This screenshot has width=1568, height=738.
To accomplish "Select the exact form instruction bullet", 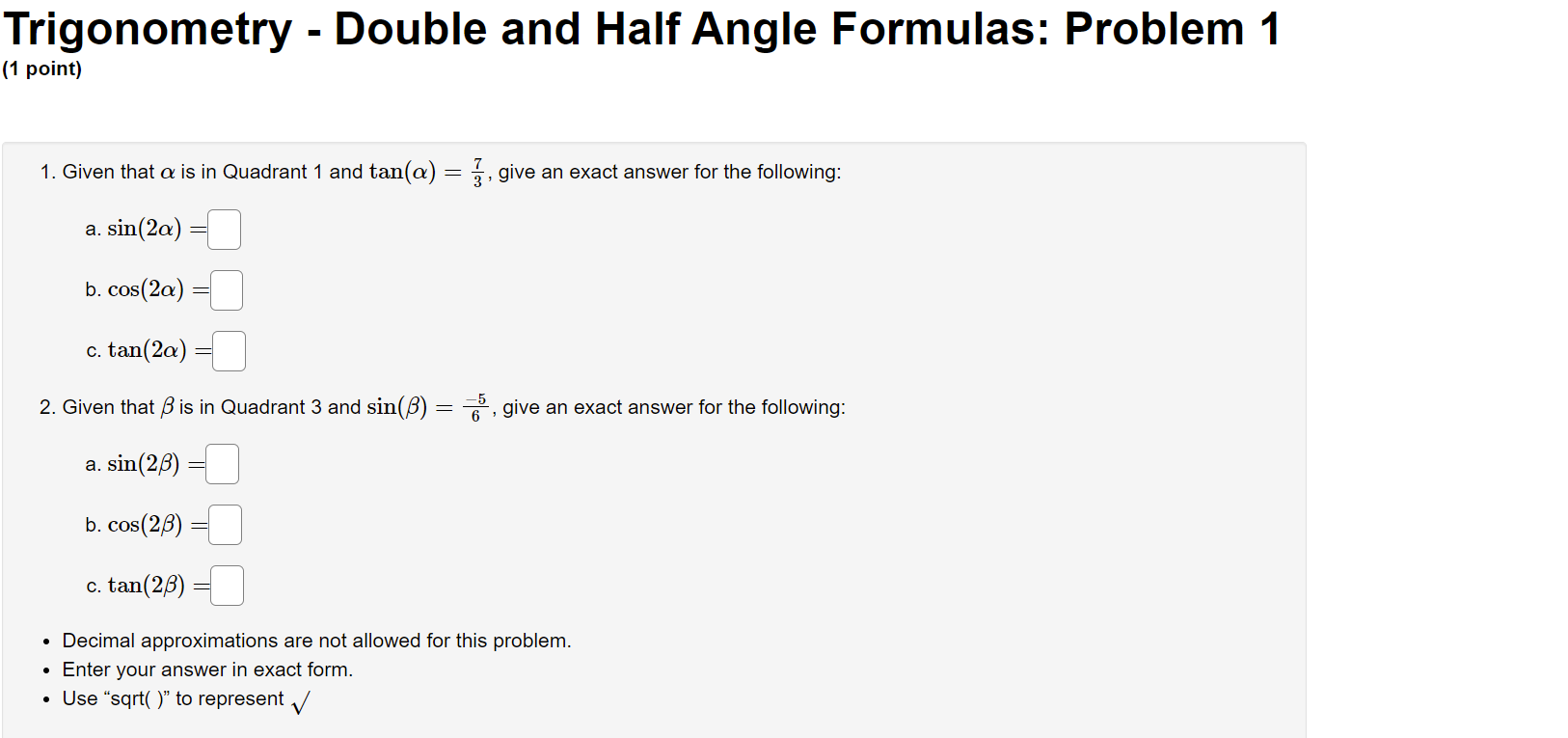I will click(x=207, y=669).
